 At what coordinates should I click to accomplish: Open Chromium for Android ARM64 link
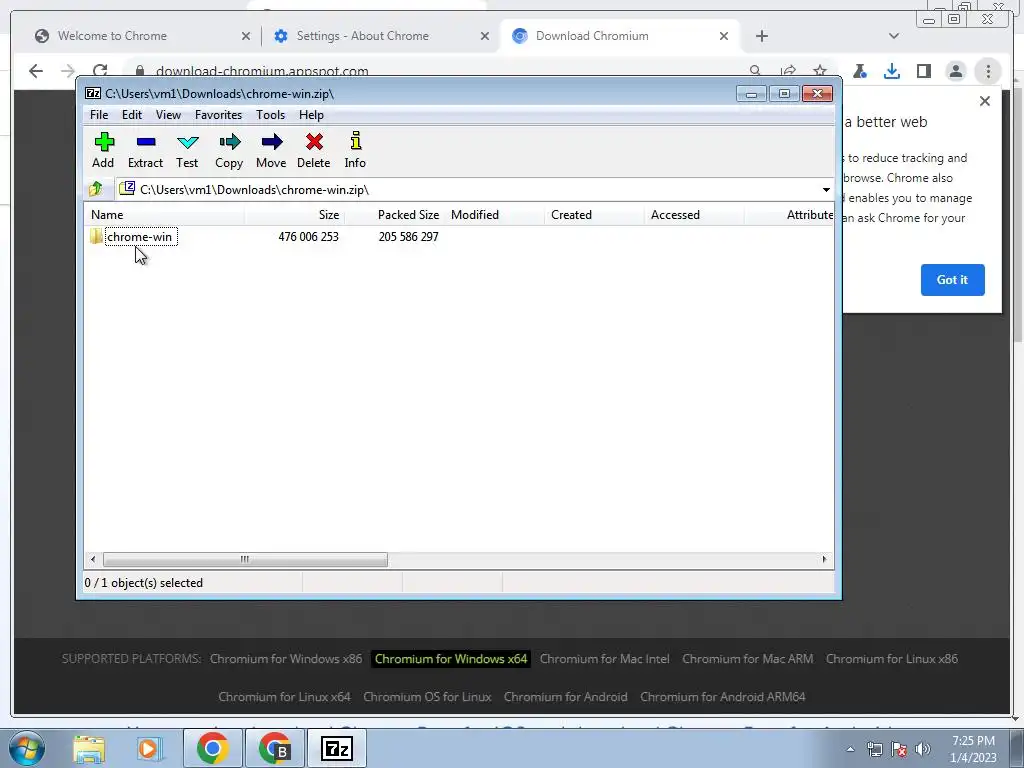click(722, 697)
